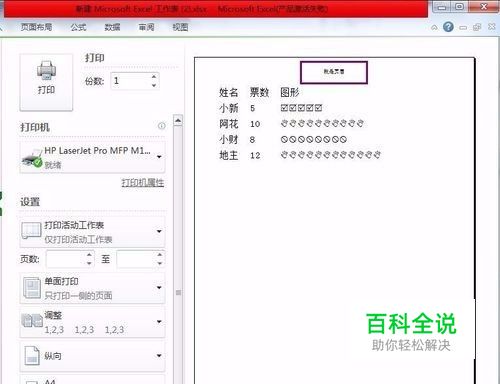
Task: Open the Data (数据) ribbon tab
Action: pyautogui.click(x=112, y=27)
